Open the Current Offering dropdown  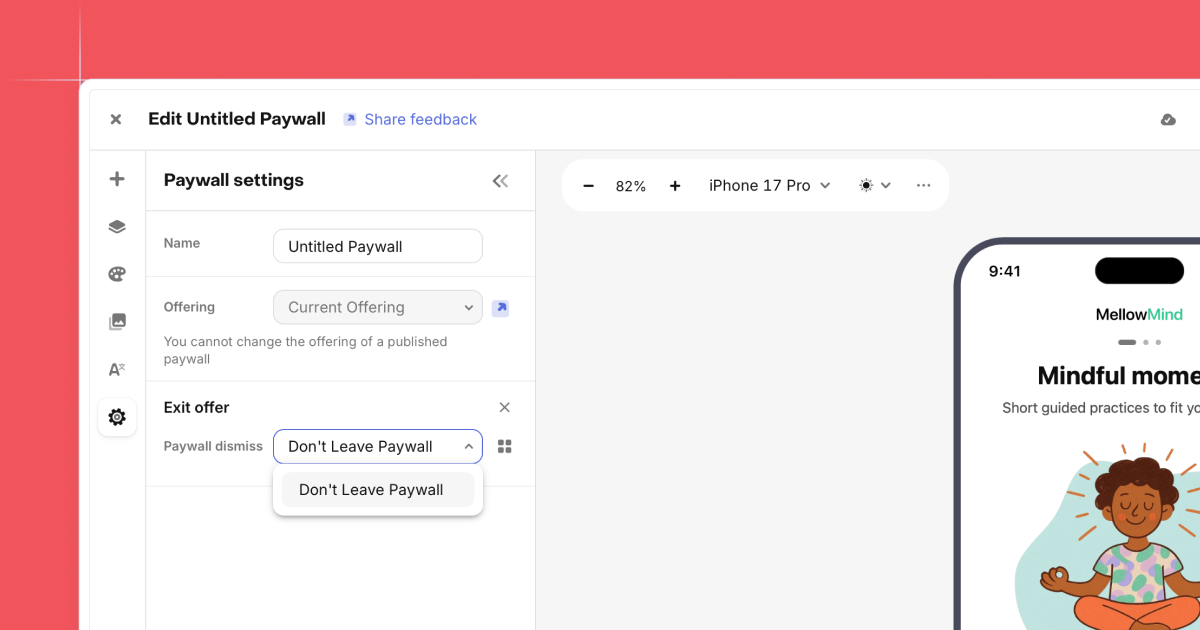[x=378, y=307]
